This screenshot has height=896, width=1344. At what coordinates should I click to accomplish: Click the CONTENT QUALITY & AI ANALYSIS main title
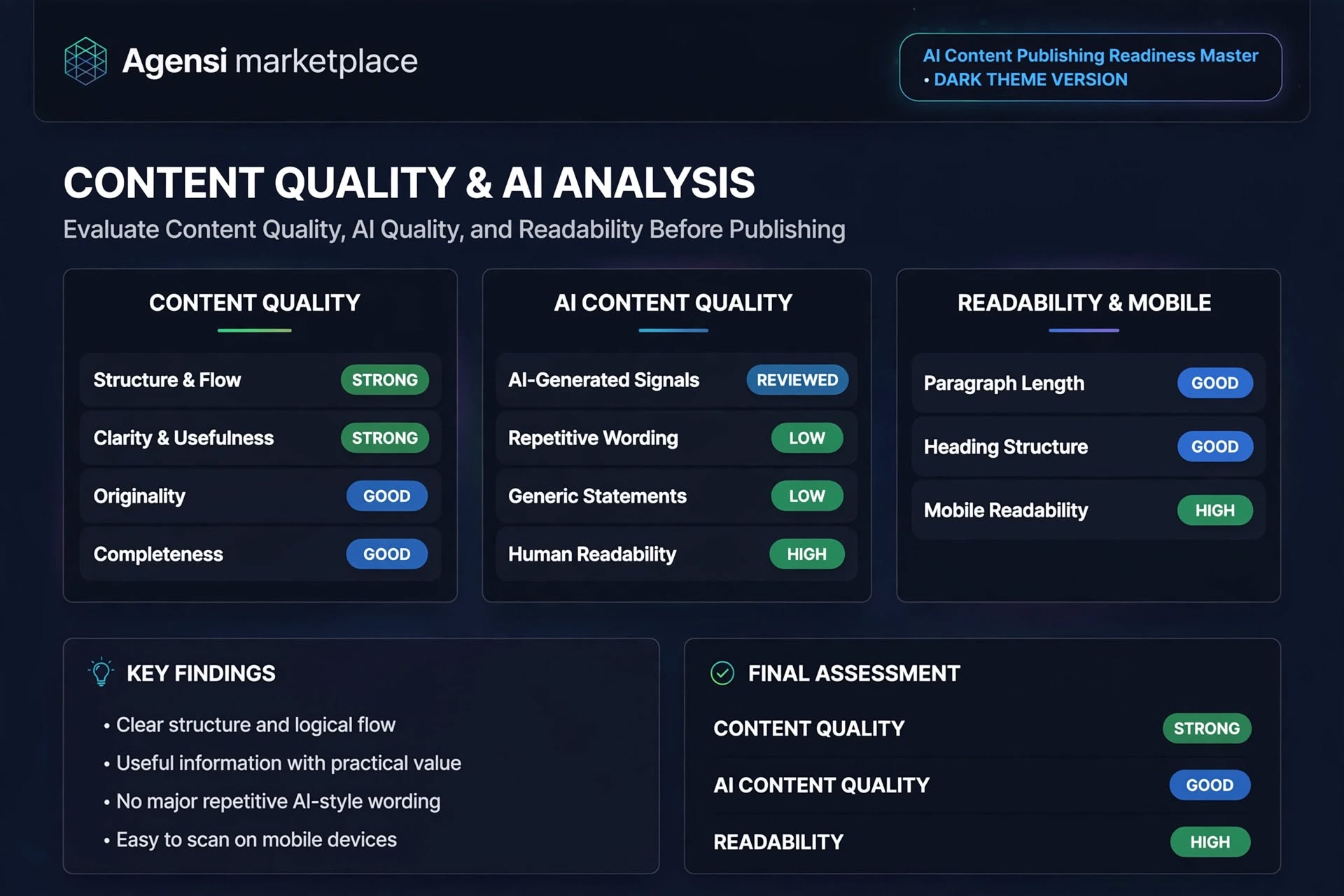point(409,183)
